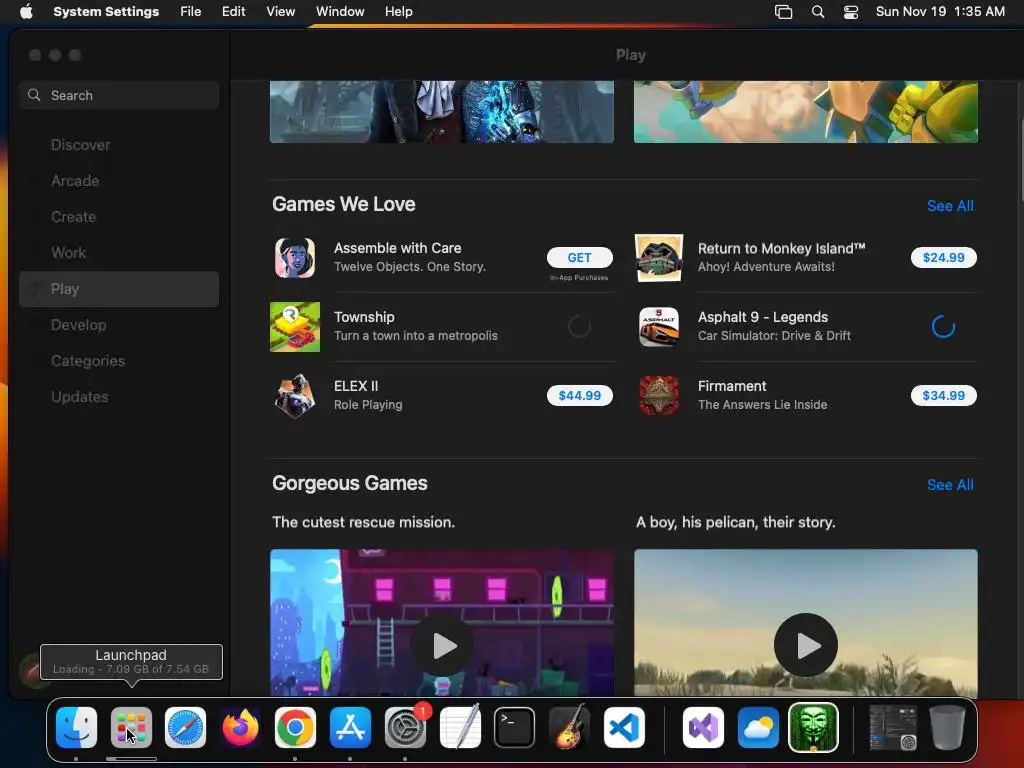Buy ELEX II for $44.99
This screenshot has height=768, width=1024.
579,396
